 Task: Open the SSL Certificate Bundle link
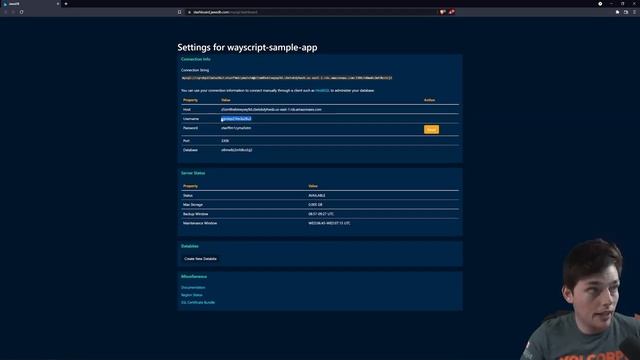point(198,302)
